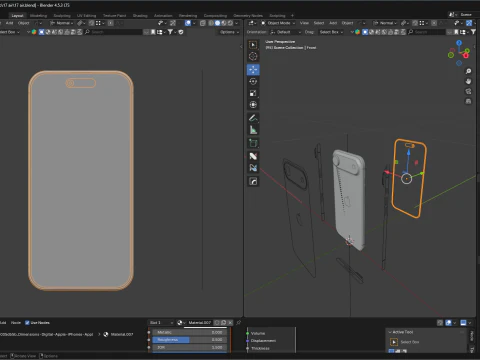Select the Measure tool

(253, 130)
